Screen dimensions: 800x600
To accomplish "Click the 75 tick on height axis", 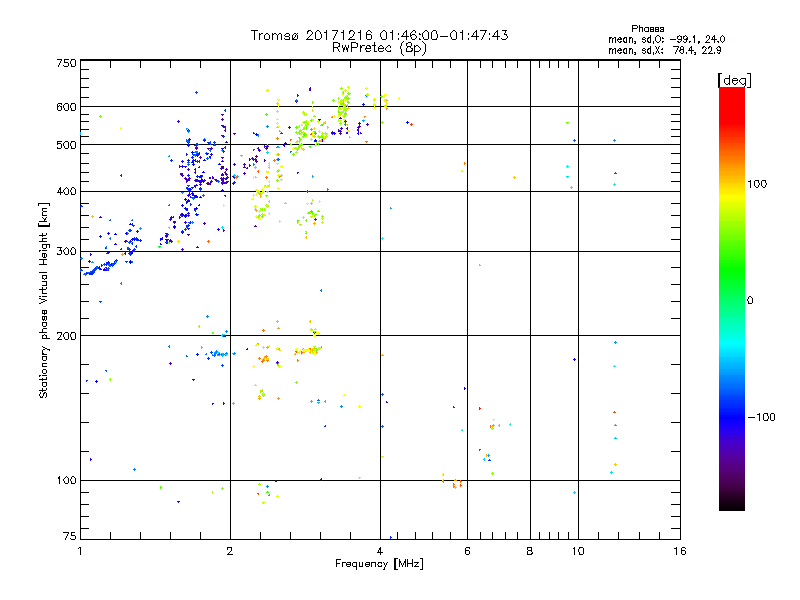I will click(69, 538).
